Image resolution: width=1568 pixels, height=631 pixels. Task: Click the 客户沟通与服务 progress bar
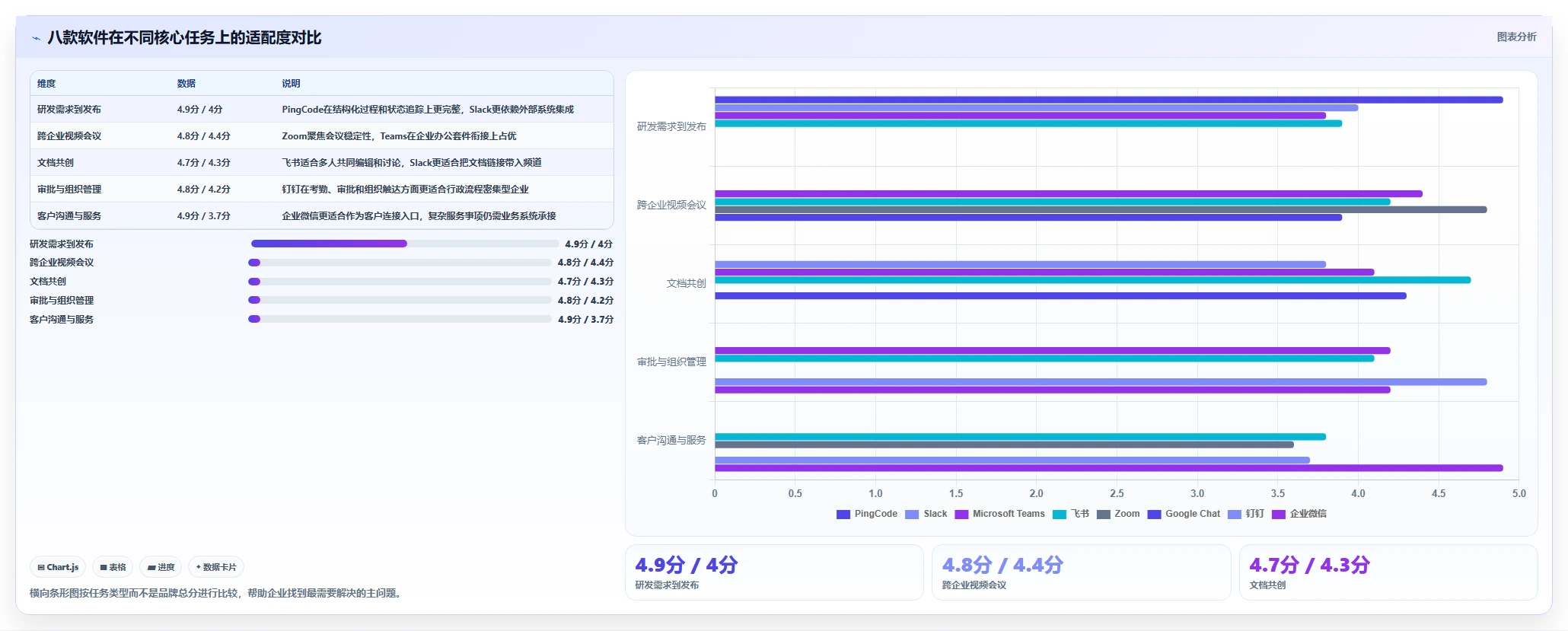coord(400,319)
